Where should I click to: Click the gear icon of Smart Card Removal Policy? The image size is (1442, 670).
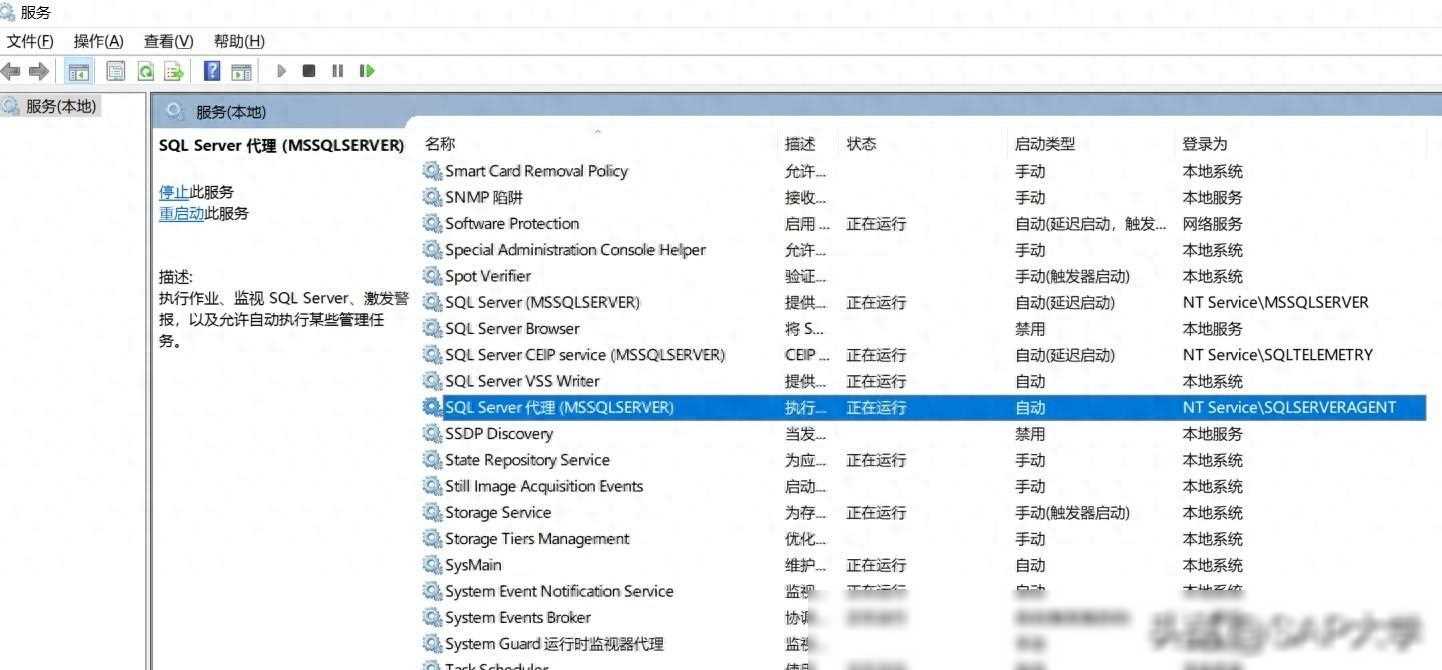click(432, 171)
